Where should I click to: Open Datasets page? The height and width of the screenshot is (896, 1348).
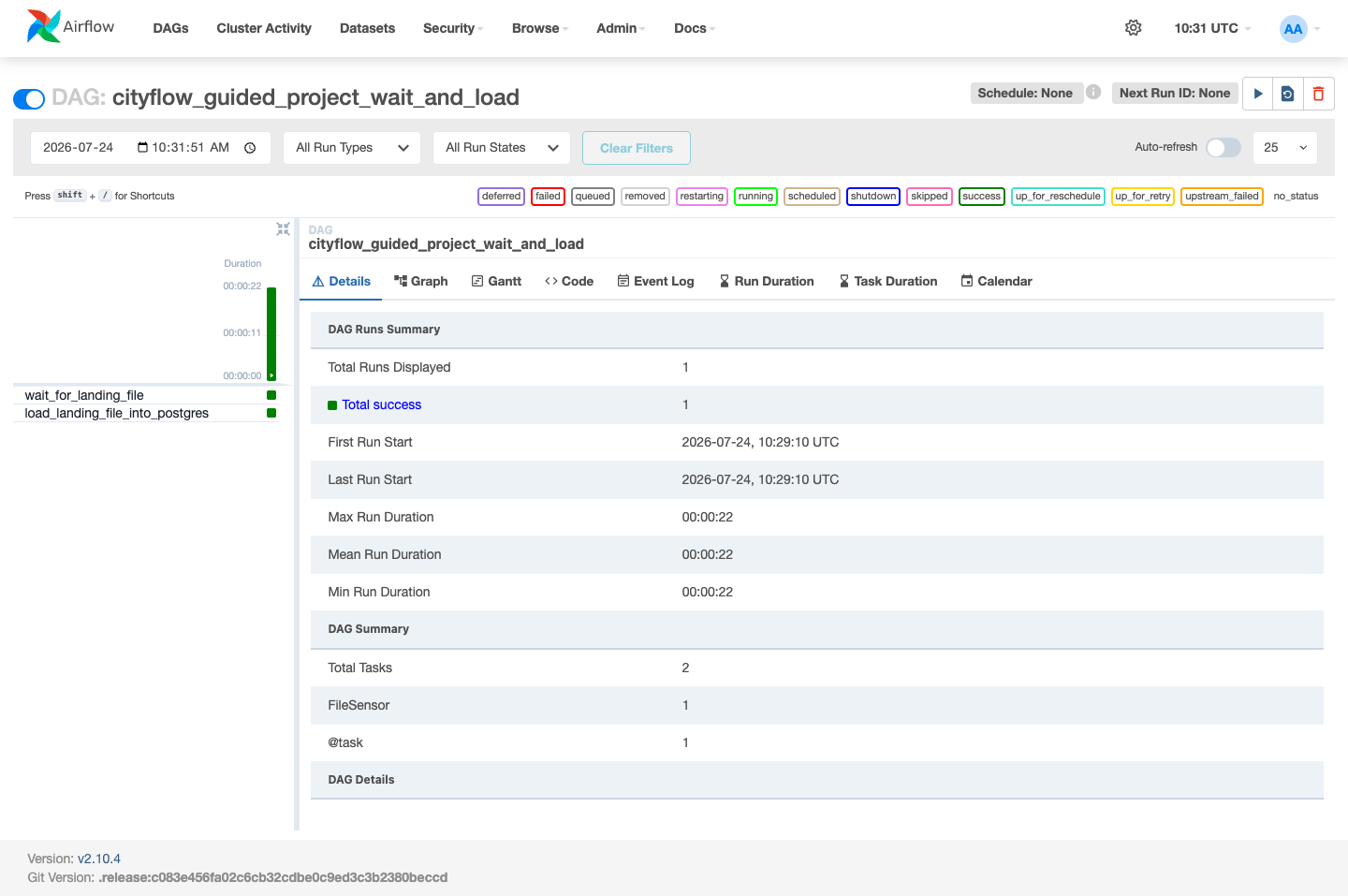[367, 28]
